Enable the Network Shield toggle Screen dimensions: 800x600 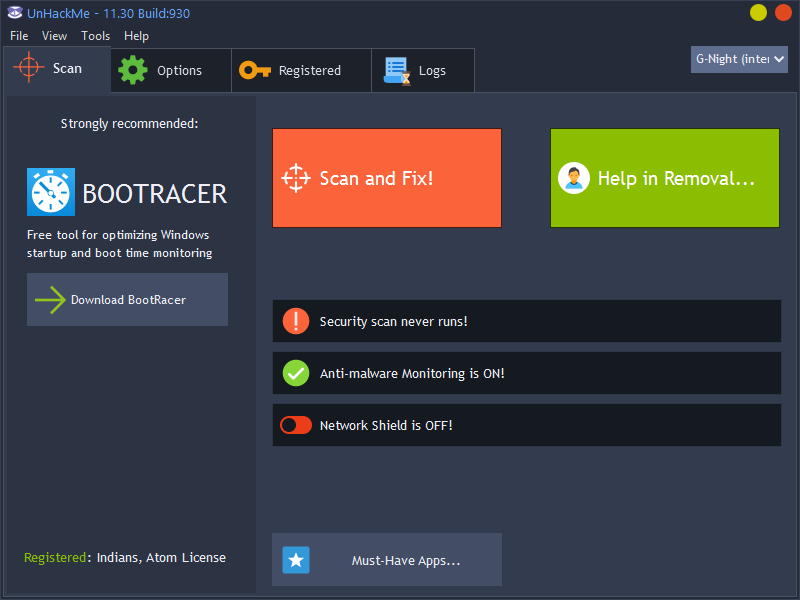pyautogui.click(x=296, y=424)
